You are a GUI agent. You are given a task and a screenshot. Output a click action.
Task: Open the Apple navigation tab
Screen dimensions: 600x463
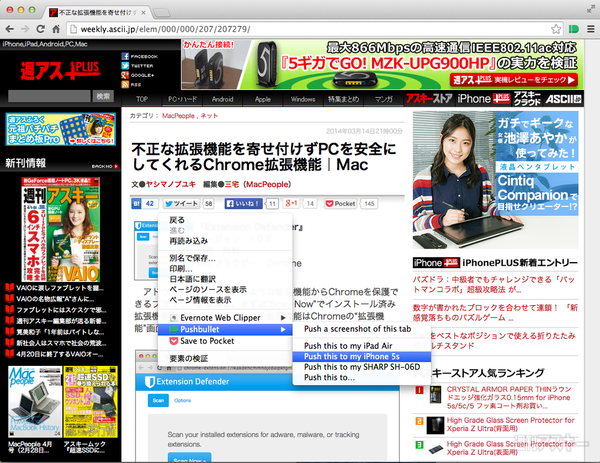(263, 99)
